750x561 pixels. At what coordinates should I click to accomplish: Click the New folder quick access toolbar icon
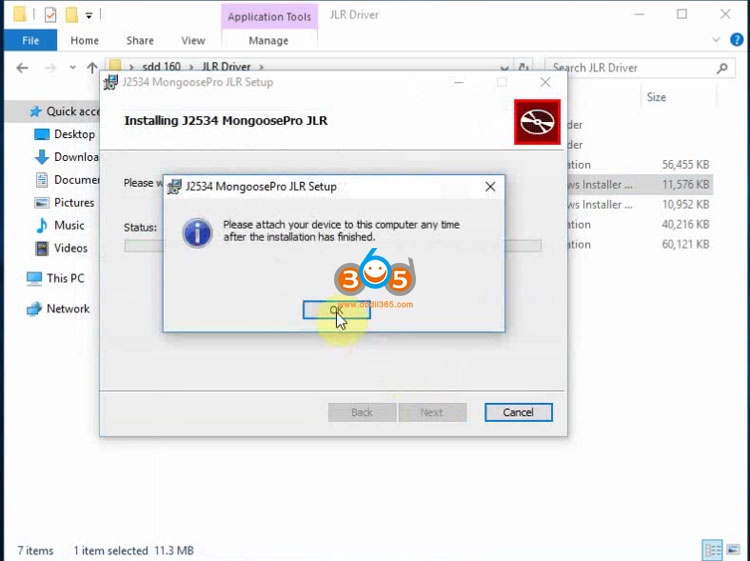(72, 15)
